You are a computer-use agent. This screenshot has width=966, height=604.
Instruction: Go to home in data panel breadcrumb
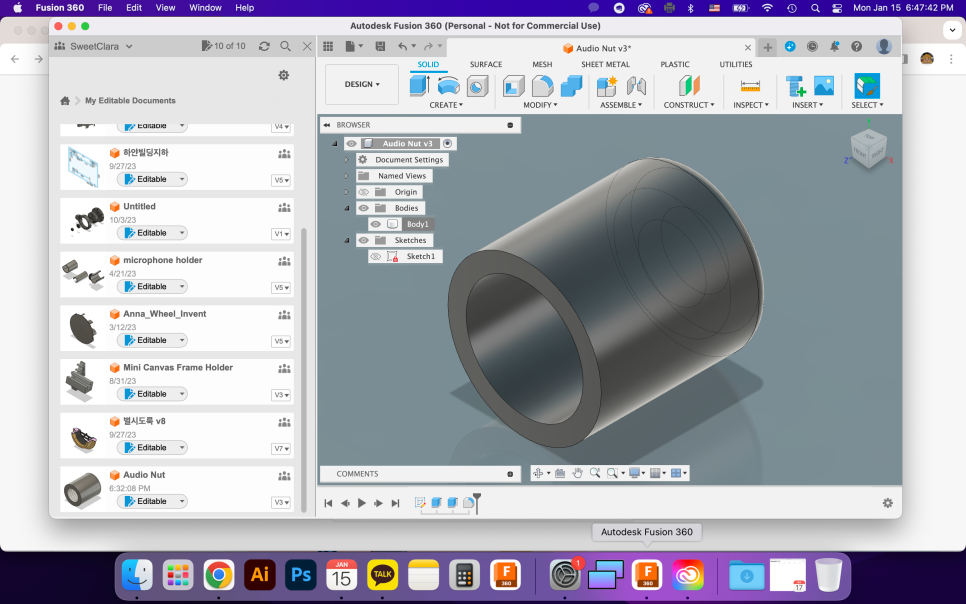65,100
